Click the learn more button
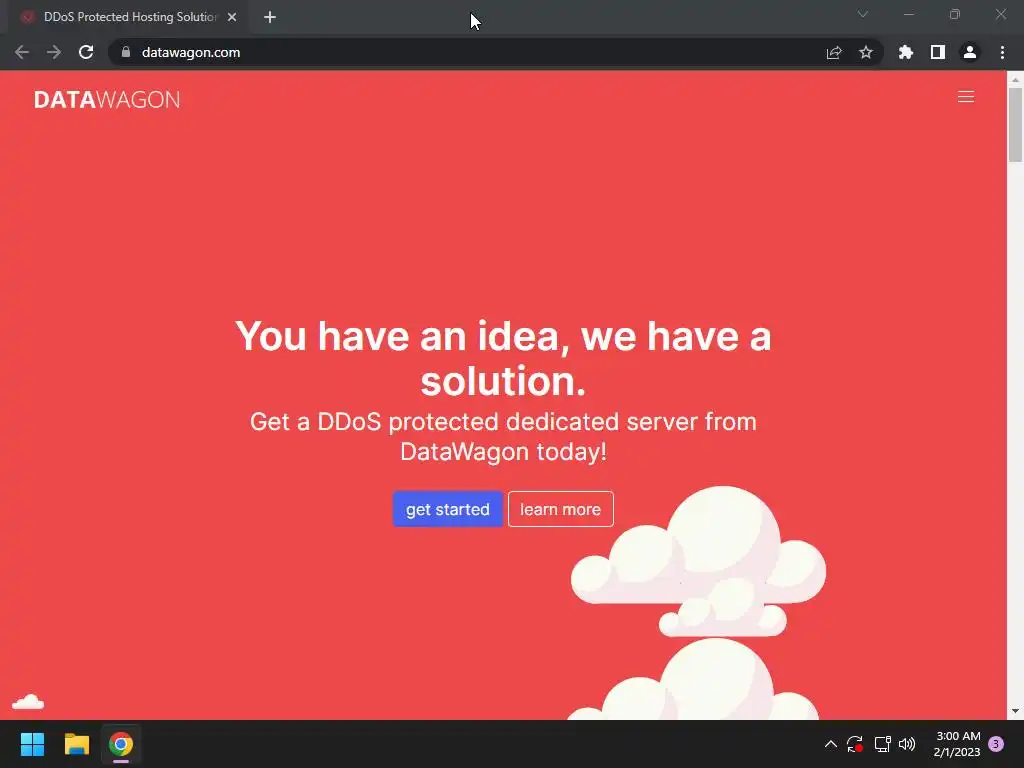 tap(560, 509)
